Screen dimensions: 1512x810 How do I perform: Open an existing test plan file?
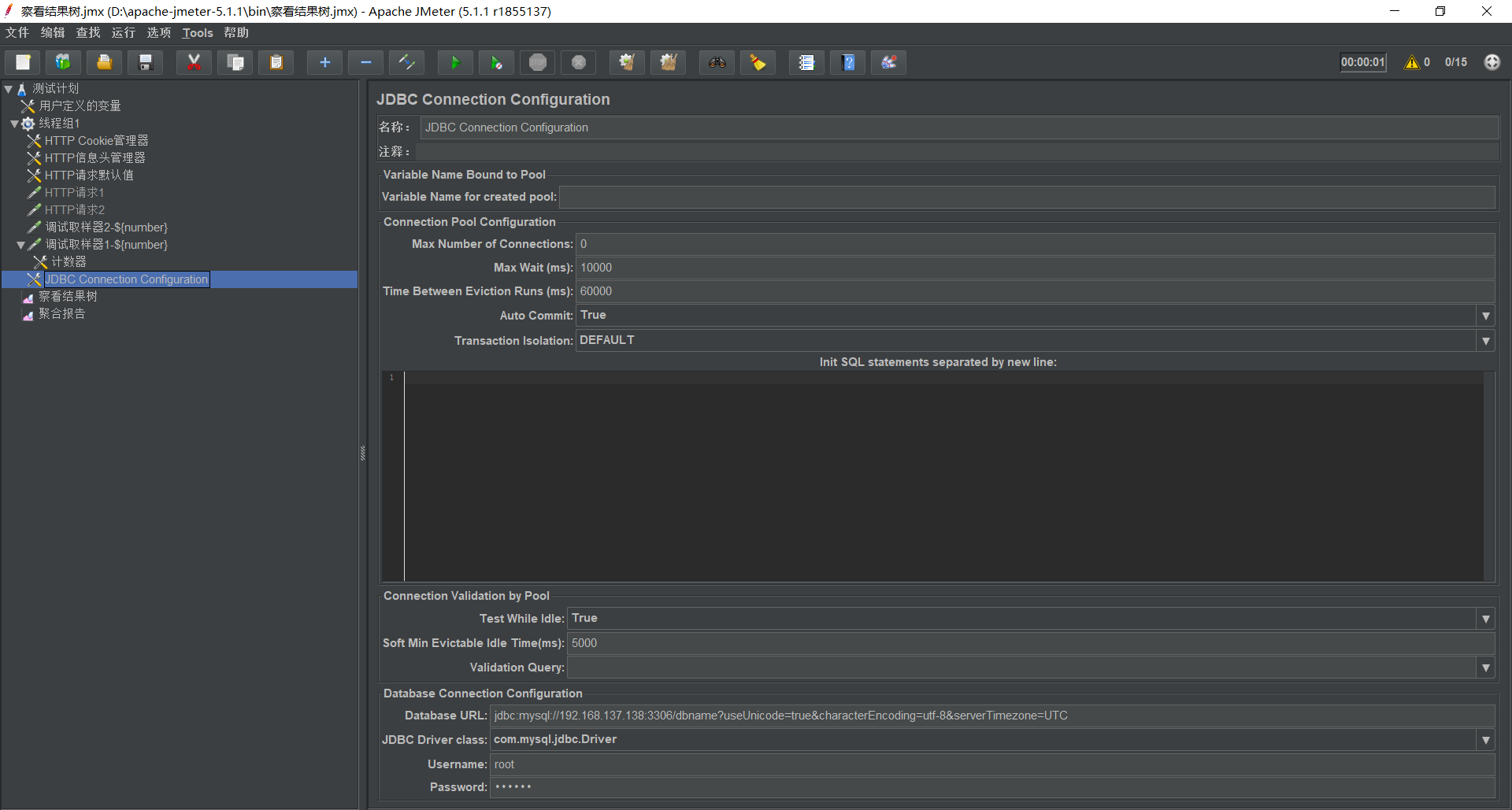(x=104, y=62)
